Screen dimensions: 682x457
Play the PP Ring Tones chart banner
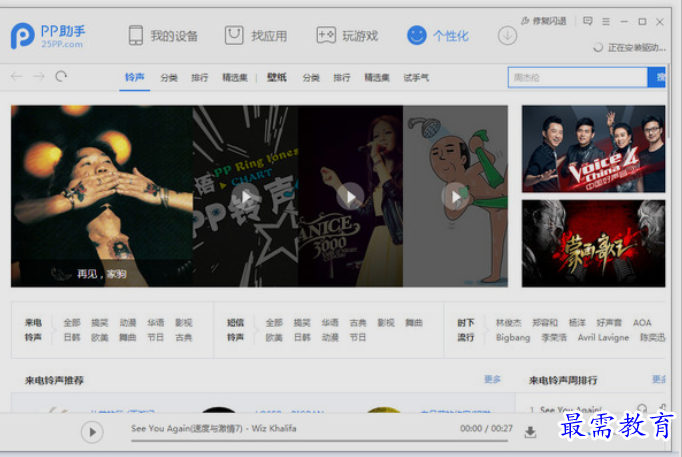coord(245,197)
